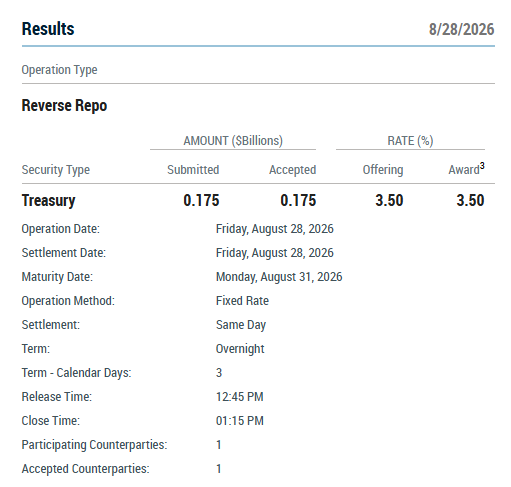Click the Operation Type label
This screenshot has height=487, width=511.
[59, 70]
